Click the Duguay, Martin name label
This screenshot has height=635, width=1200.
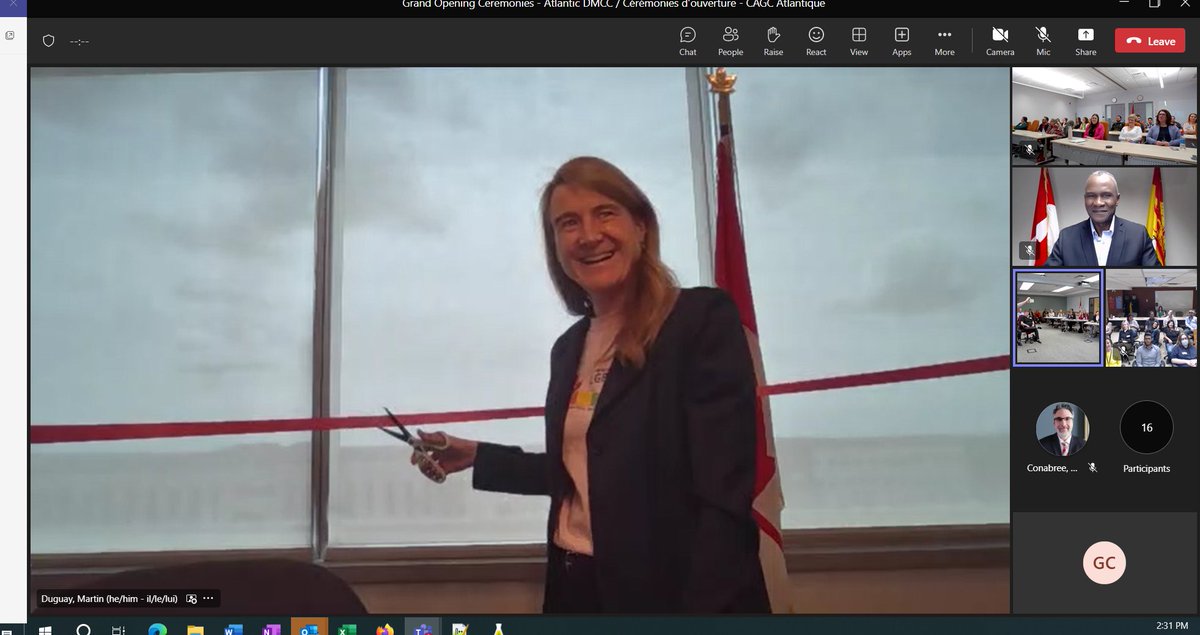tap(109, 599)
